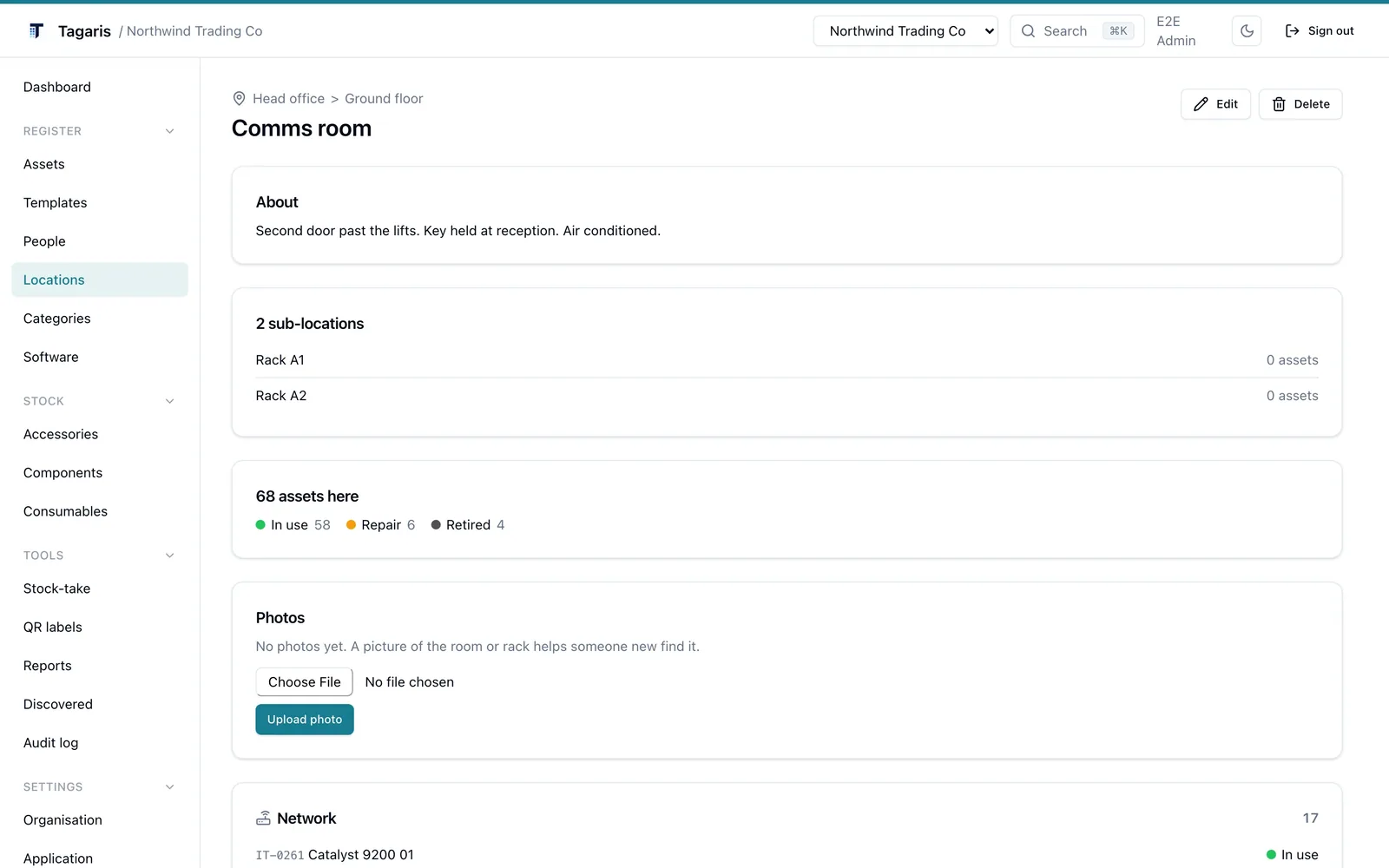Open Templates in the sidebar
This screenshot has width=1389, height=868.
[100, 203]
